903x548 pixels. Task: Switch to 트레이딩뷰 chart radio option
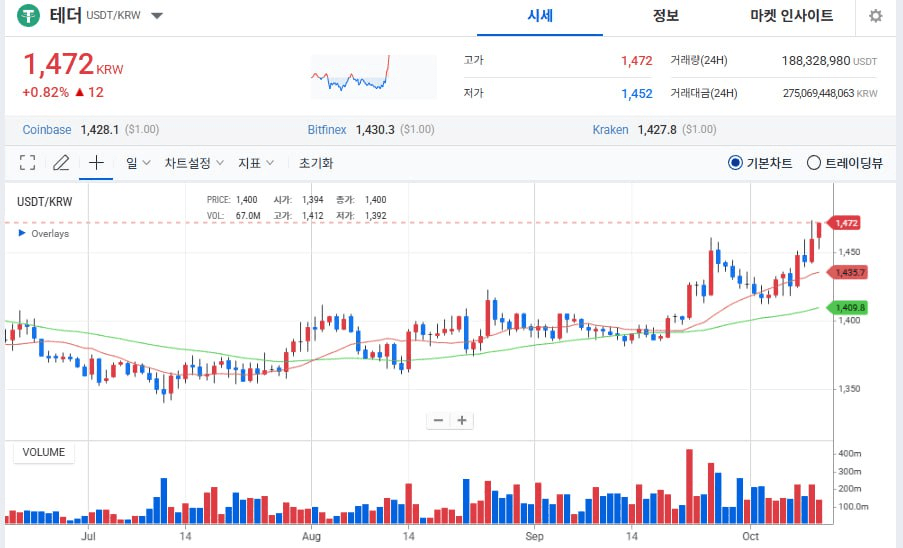click(x=814, y=163)
